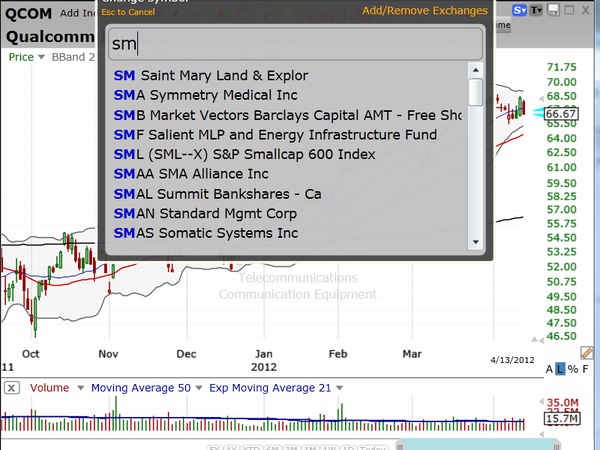Image resolution: width=600 pixels, height=450 pixels.
Task: Click results list scroll down arrow
Action: (476, 242)
